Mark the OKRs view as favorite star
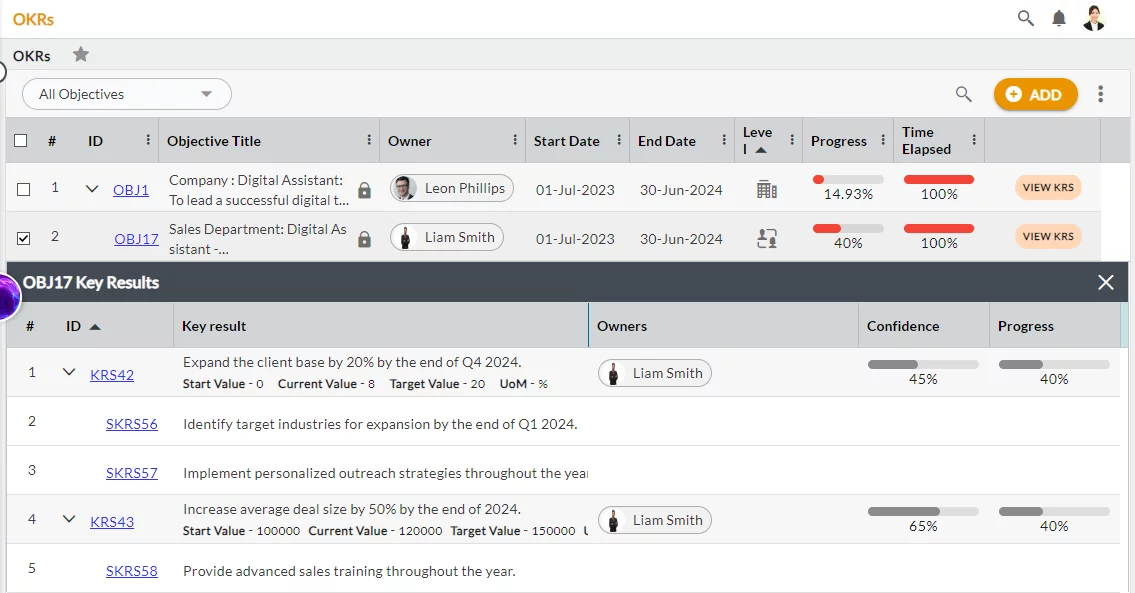Screen dimensions: 1135x593 [x=80, y=55]
